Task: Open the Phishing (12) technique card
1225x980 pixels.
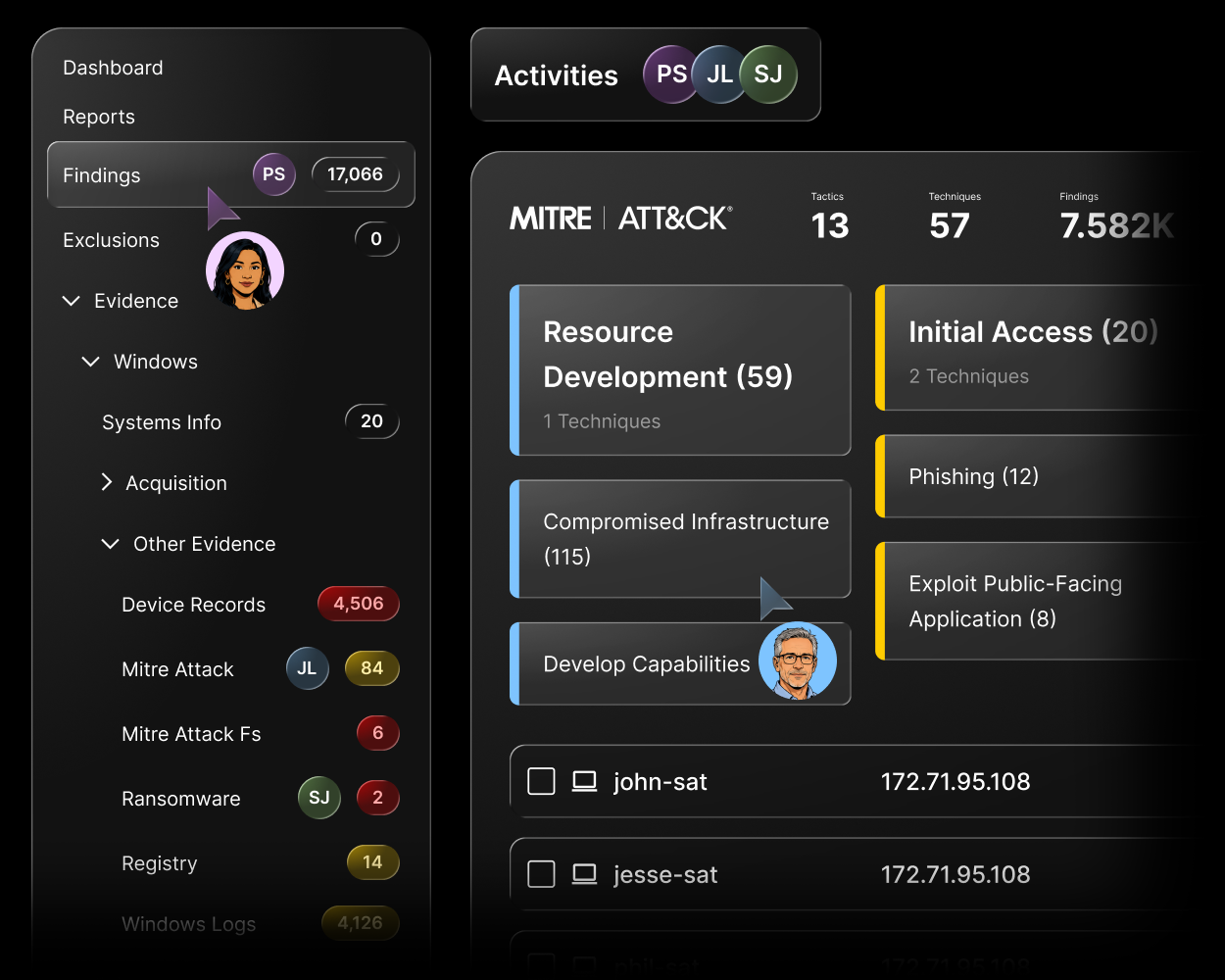Action: 1039,476
